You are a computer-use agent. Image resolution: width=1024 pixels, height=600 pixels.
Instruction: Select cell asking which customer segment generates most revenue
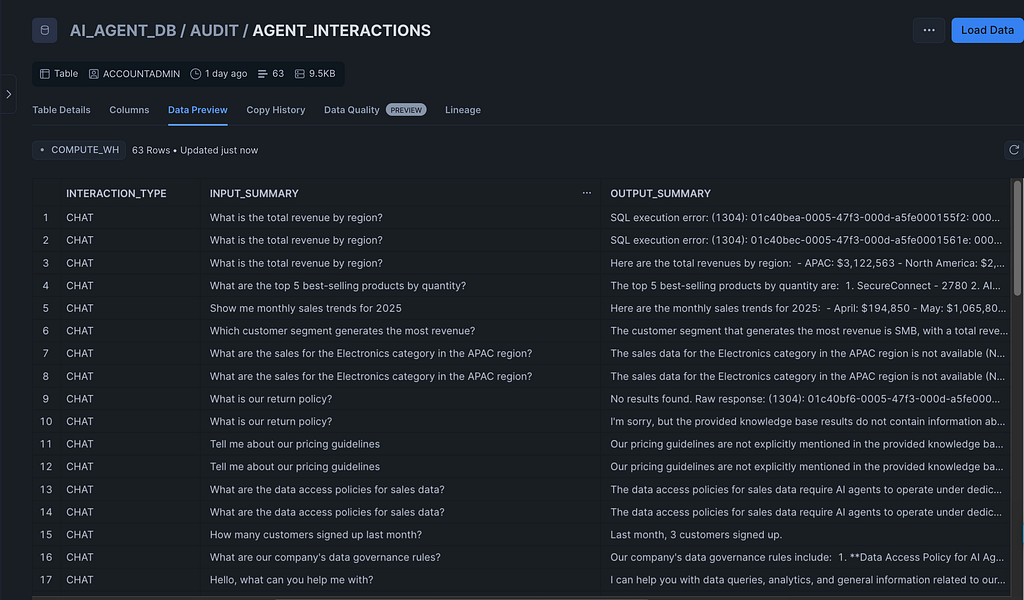point(400,330)
